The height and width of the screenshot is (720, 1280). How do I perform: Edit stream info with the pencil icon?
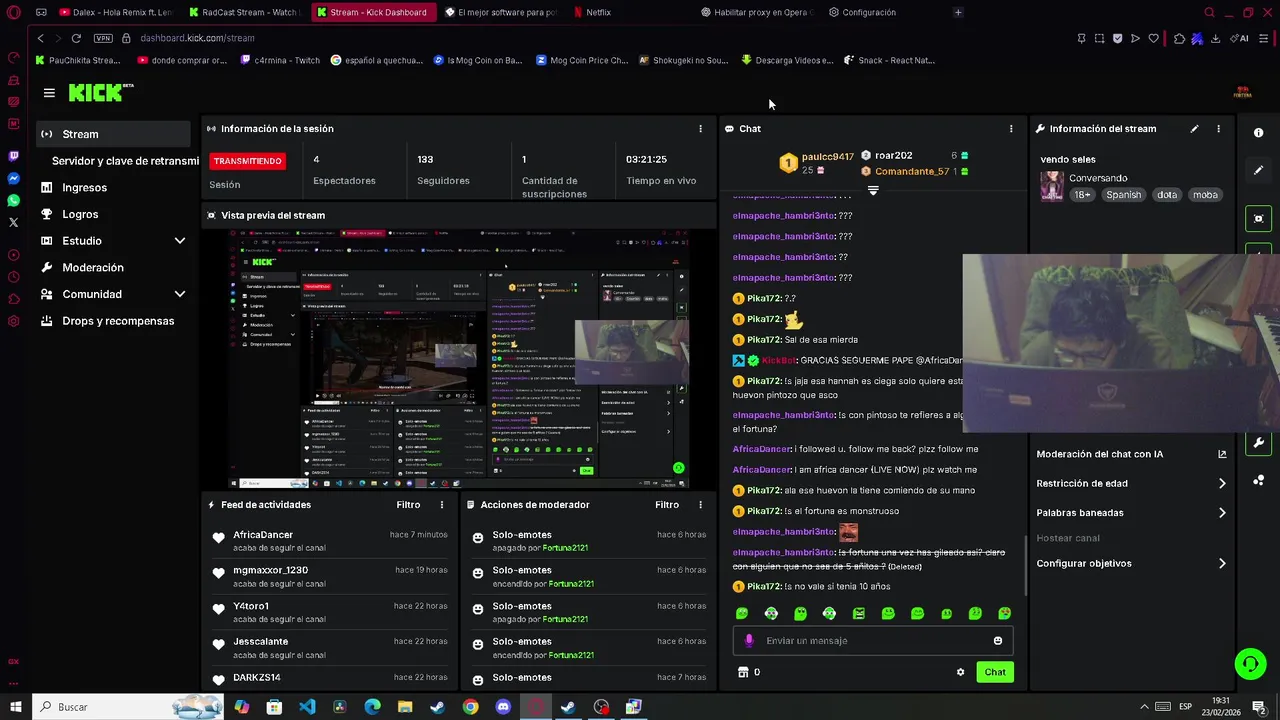click(x=1194, y=129)
